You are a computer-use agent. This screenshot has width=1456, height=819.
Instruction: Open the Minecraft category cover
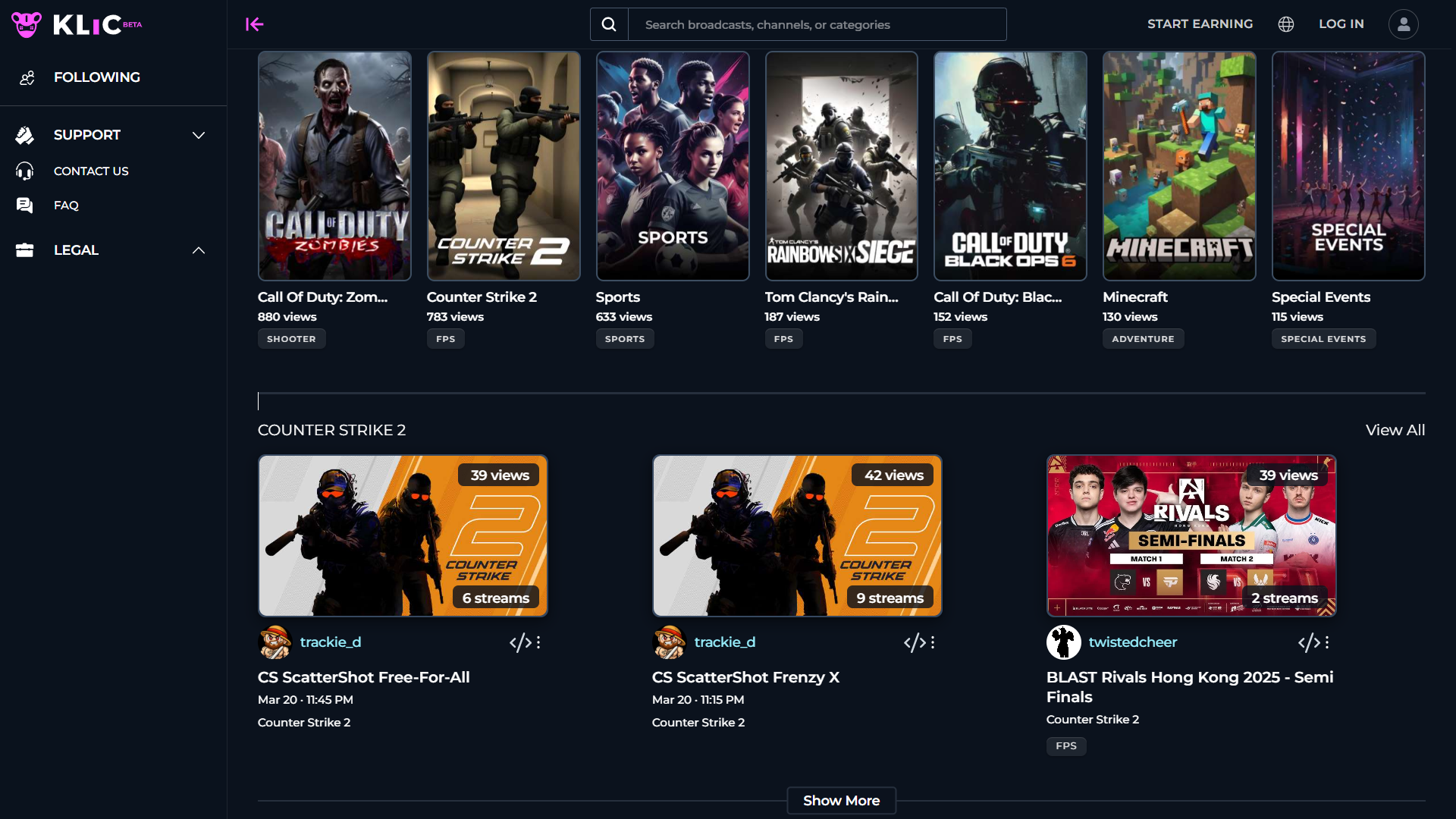click(x=1179, y=166)
